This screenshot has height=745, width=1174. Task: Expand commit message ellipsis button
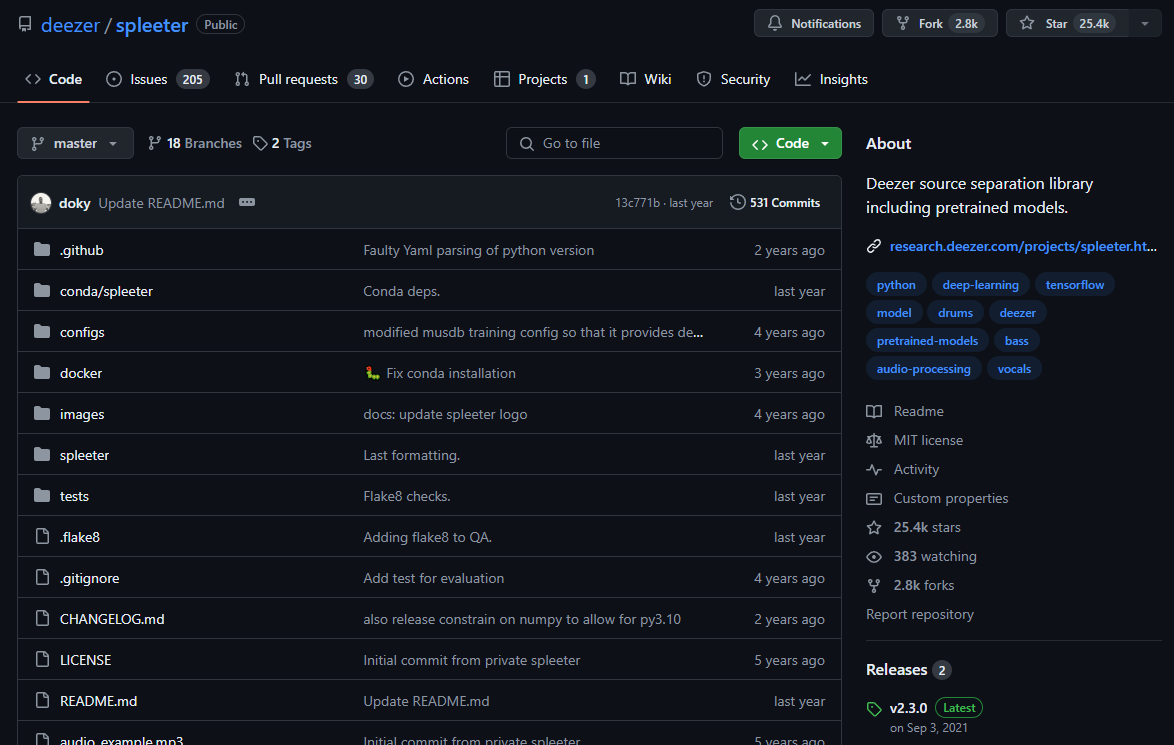[x=247, y=203]
